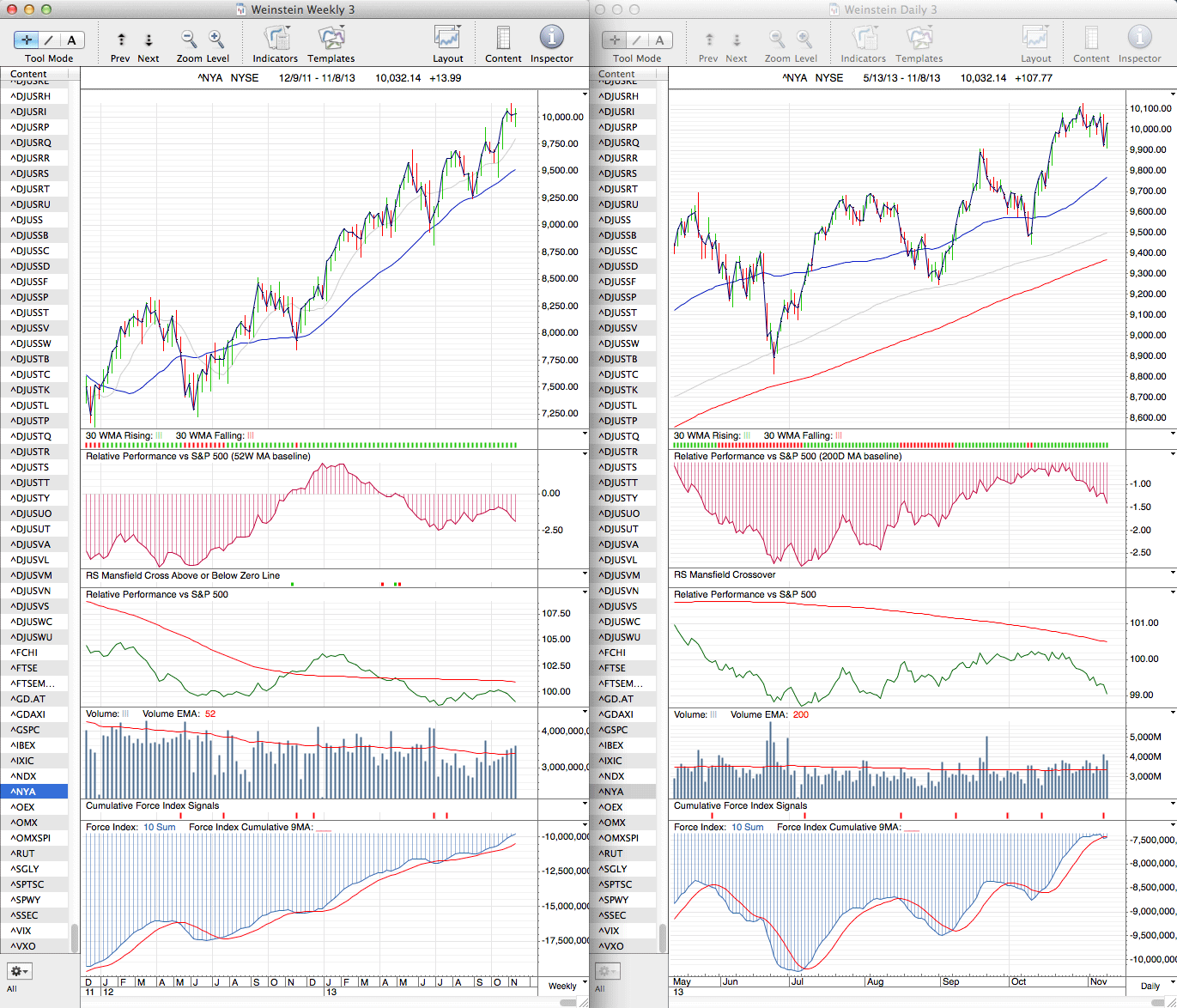Viewport: 1177px width, 1008px height.
Task: Open the Indicators toolbar menu
Action: 276,39
